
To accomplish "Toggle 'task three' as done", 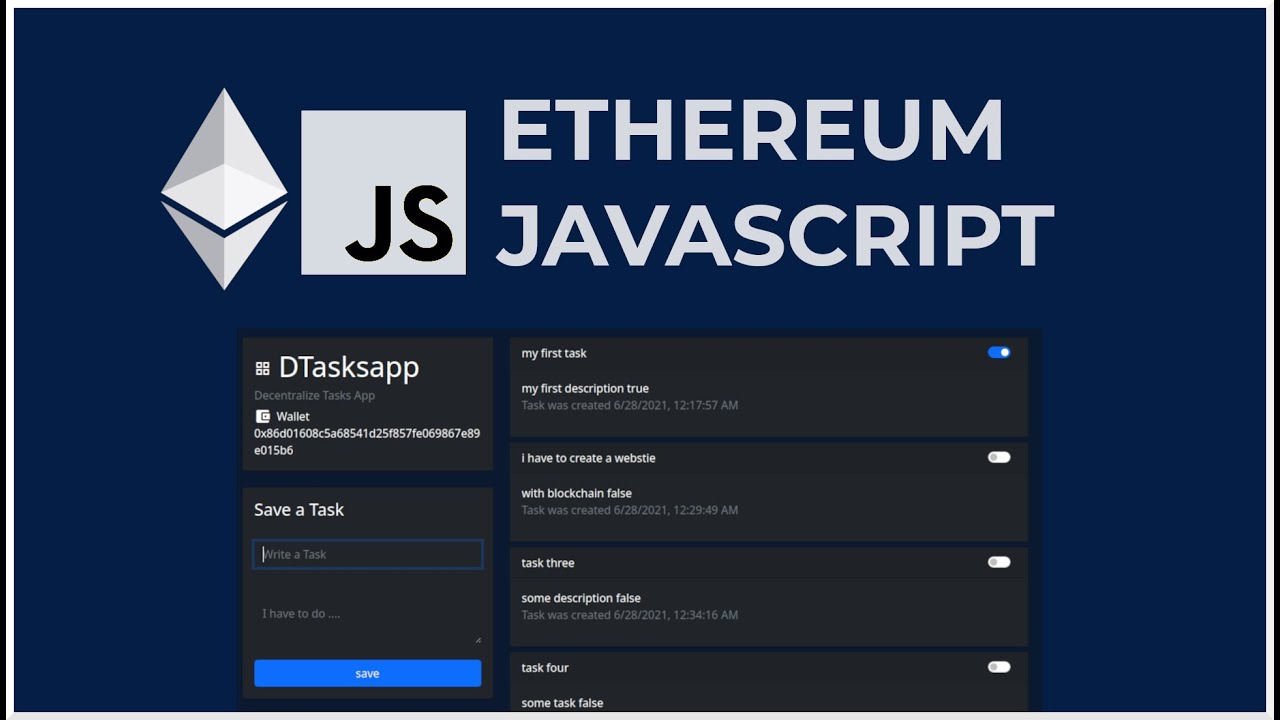I will [999, 562].
